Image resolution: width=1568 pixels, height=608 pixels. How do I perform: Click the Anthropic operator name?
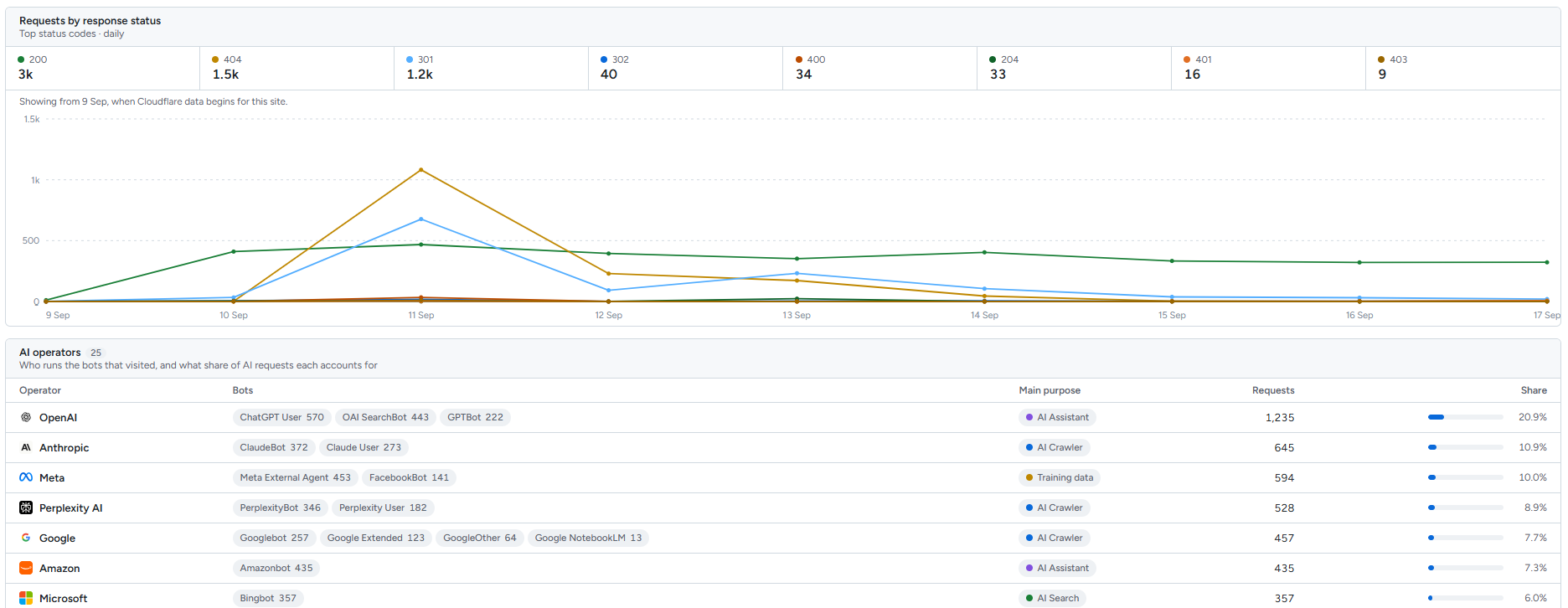[64, 447]
